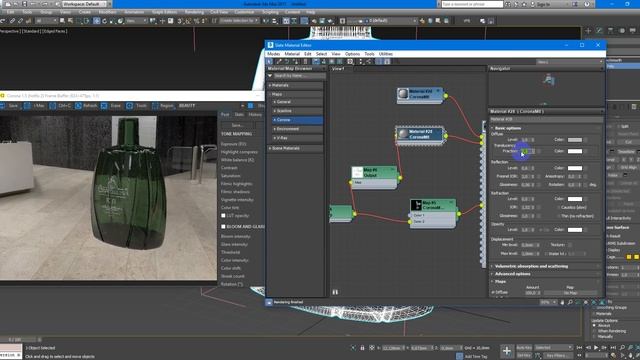Select the arrow Select tool in Slate toolbar
Viewport: 640px width, 360px height.
(269, 62)
